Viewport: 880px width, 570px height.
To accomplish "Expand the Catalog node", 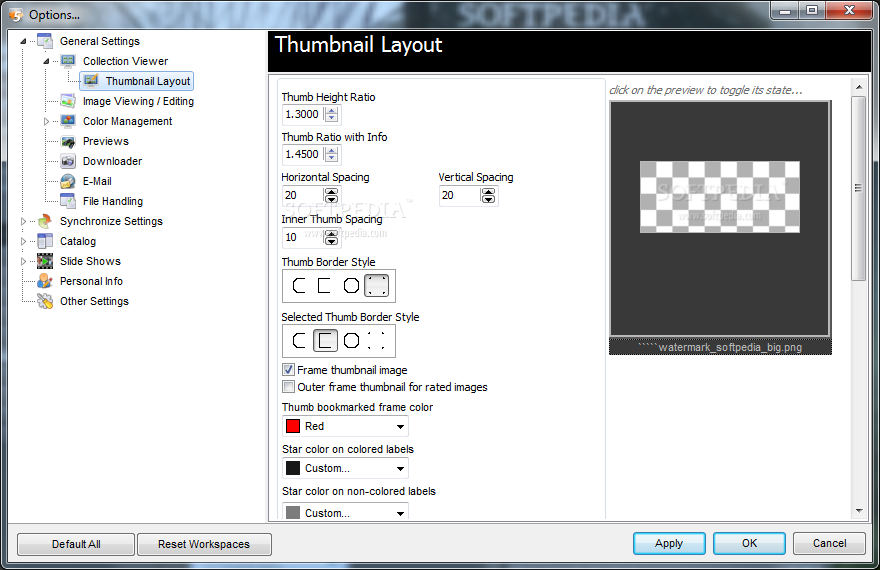I will 23,241.
